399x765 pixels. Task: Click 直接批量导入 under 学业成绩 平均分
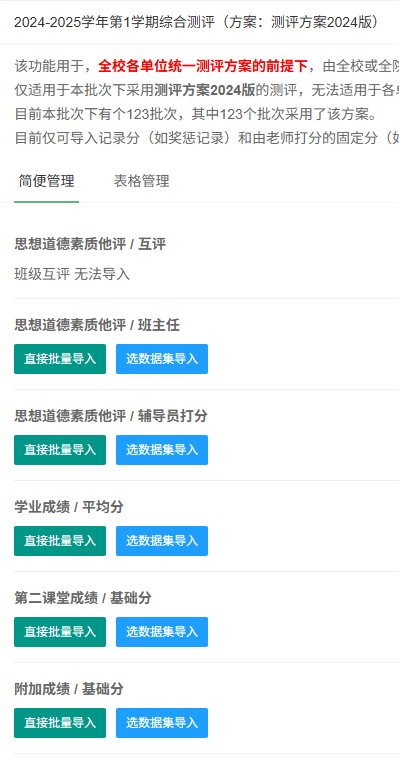click(60, 541)
